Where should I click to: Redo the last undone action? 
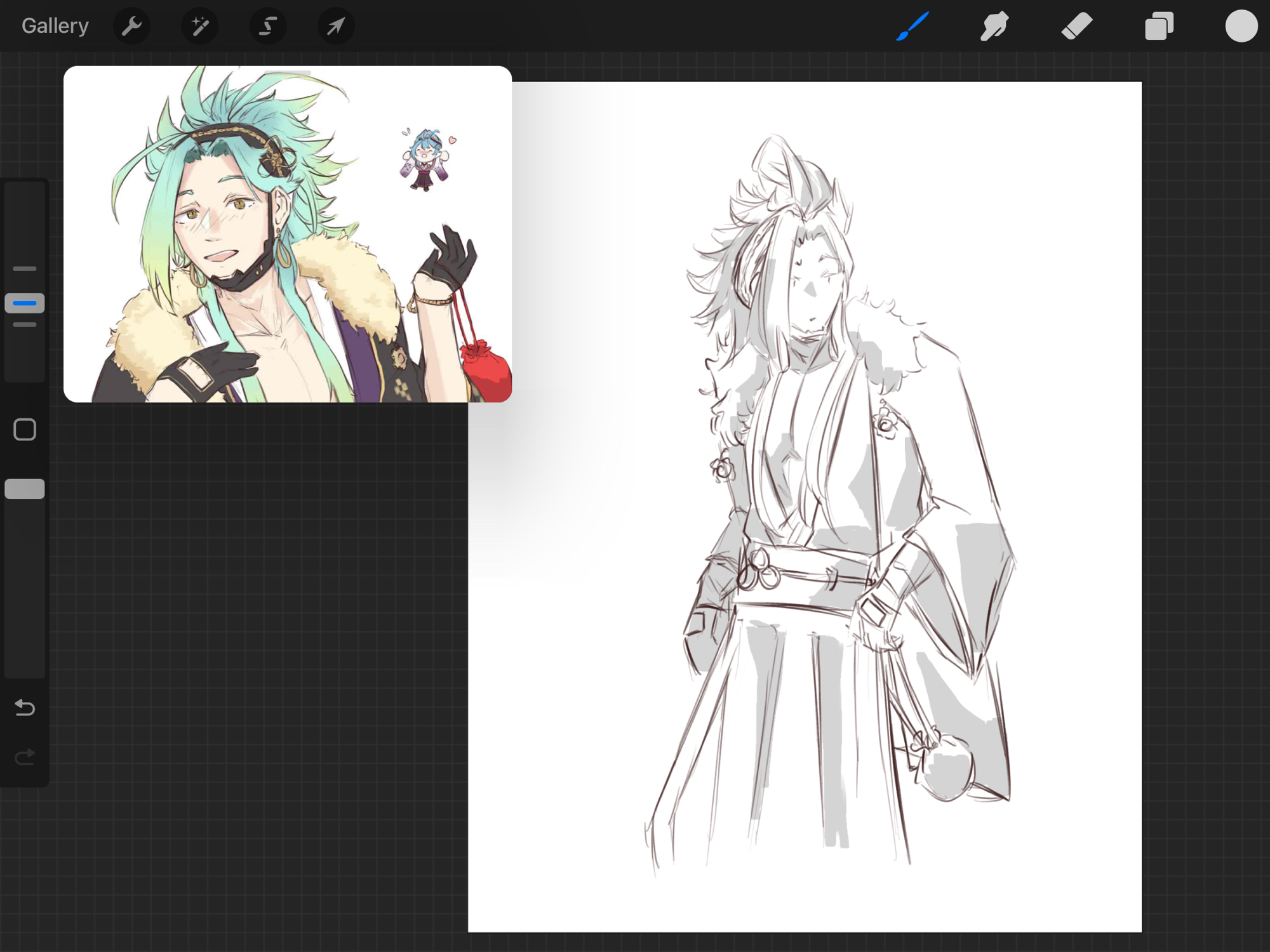pos(25,757)
